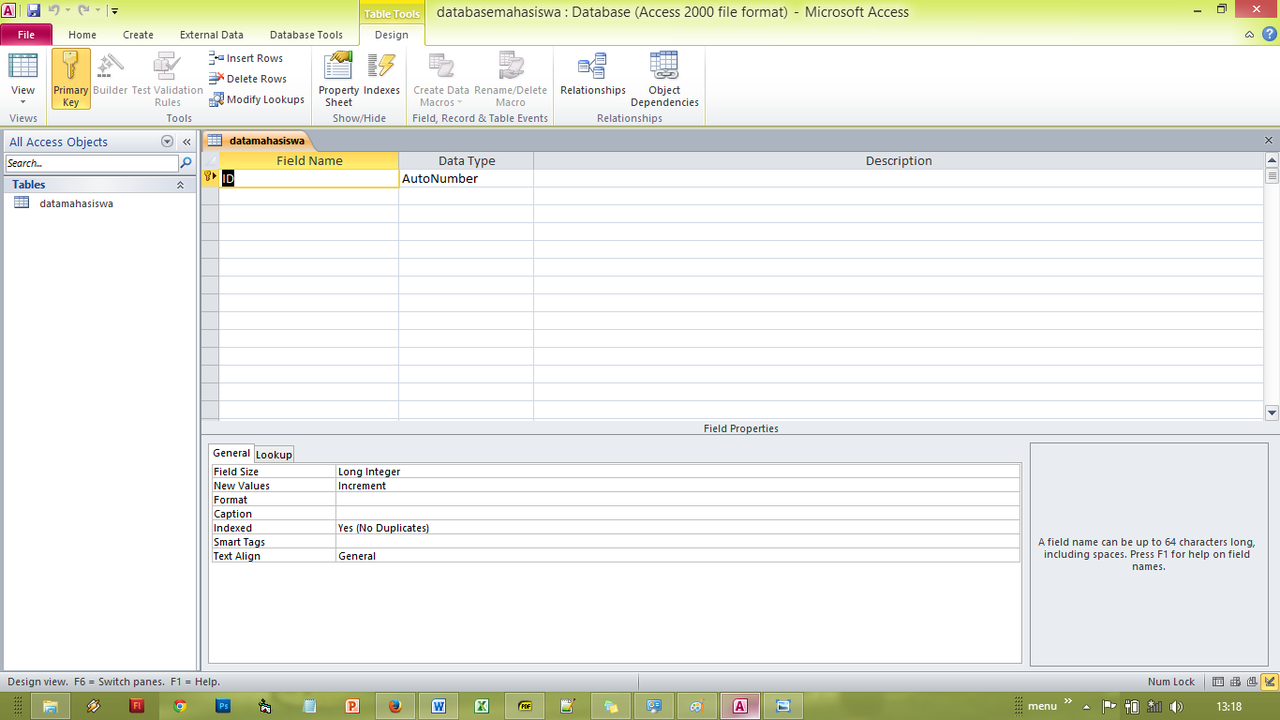Open Create Data Macros dropdown
This screenshot has width=1280, height=720.
pyautogui.click(x=441, y=78)
